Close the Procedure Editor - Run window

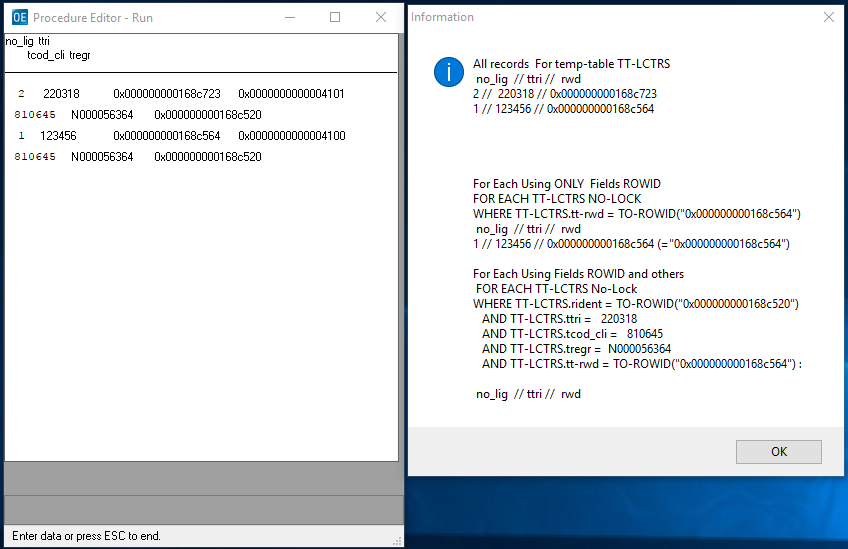[381, 17]
